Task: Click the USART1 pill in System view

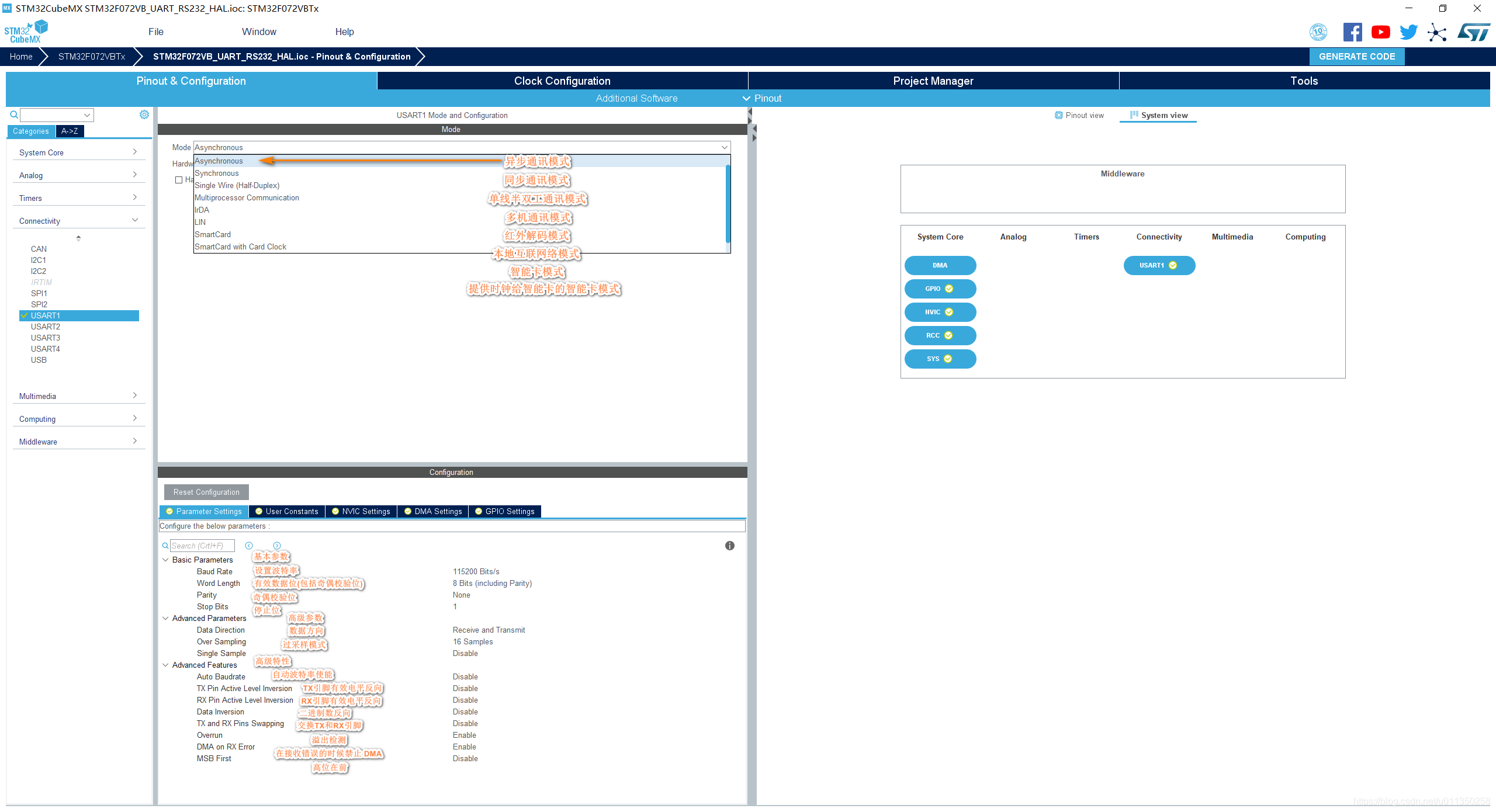Action: pyautogui.click(x=1159, y=265)
